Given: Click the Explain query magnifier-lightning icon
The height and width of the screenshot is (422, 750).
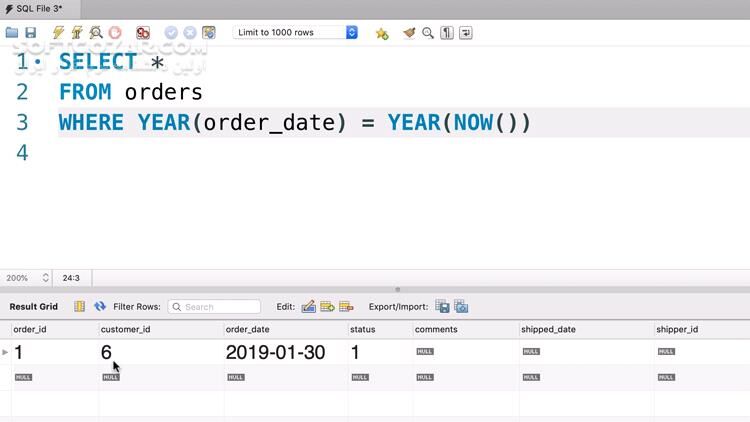Looking at the screenshot, I should 96,33.
